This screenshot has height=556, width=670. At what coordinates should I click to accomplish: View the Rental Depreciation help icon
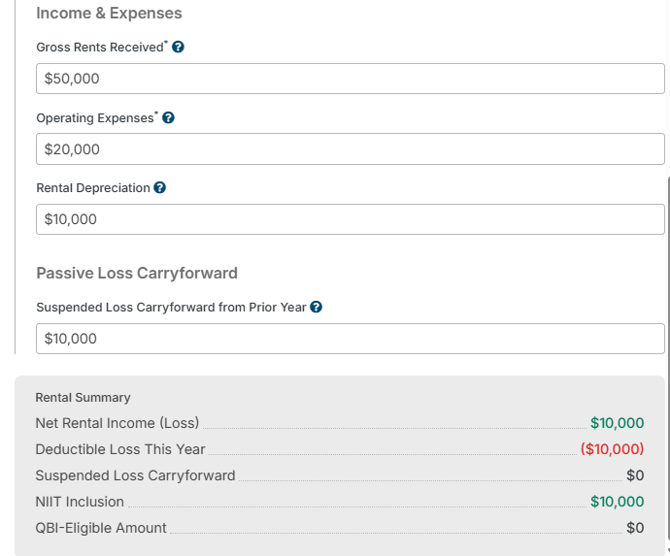[x=160, y=188]
